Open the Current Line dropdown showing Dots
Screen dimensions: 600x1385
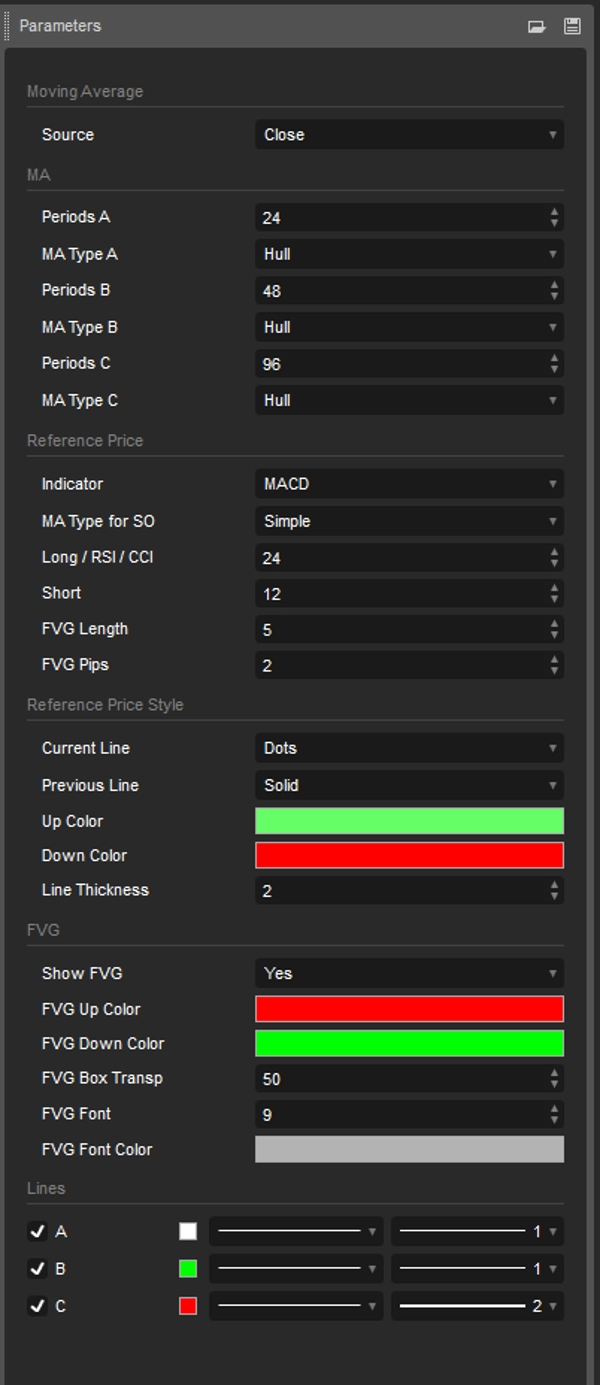click(409, 748)
